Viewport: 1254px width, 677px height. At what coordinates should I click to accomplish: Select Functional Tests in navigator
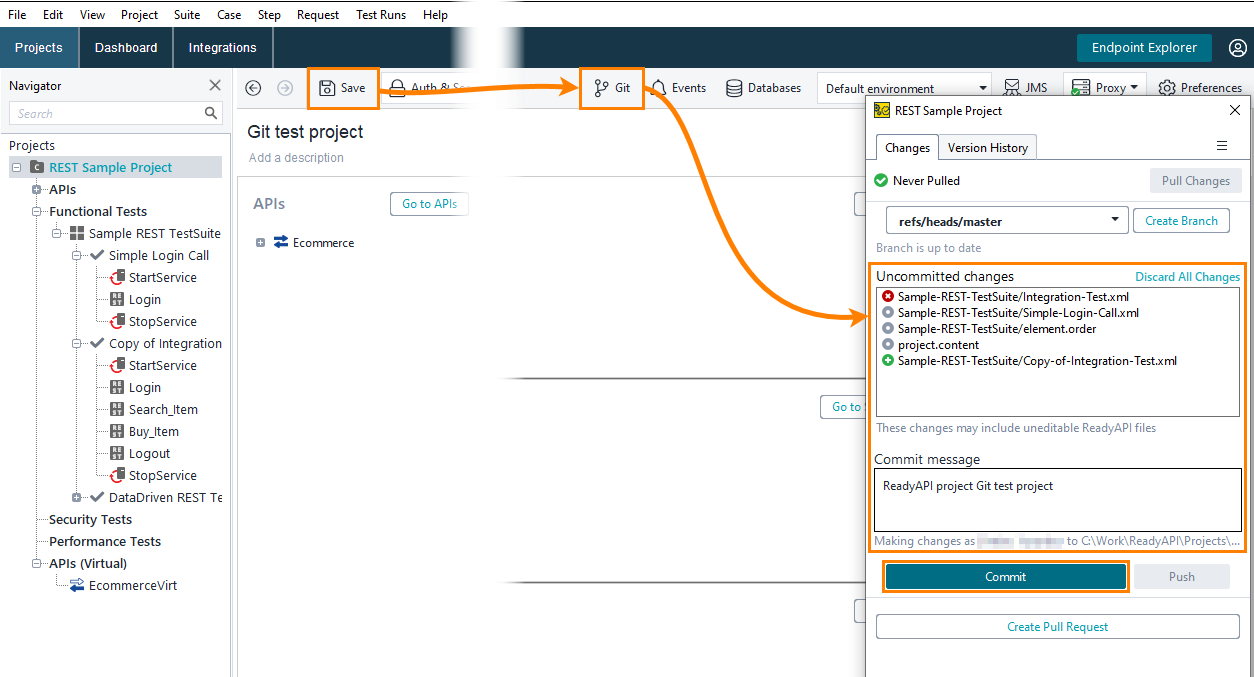tap(98, 211)
